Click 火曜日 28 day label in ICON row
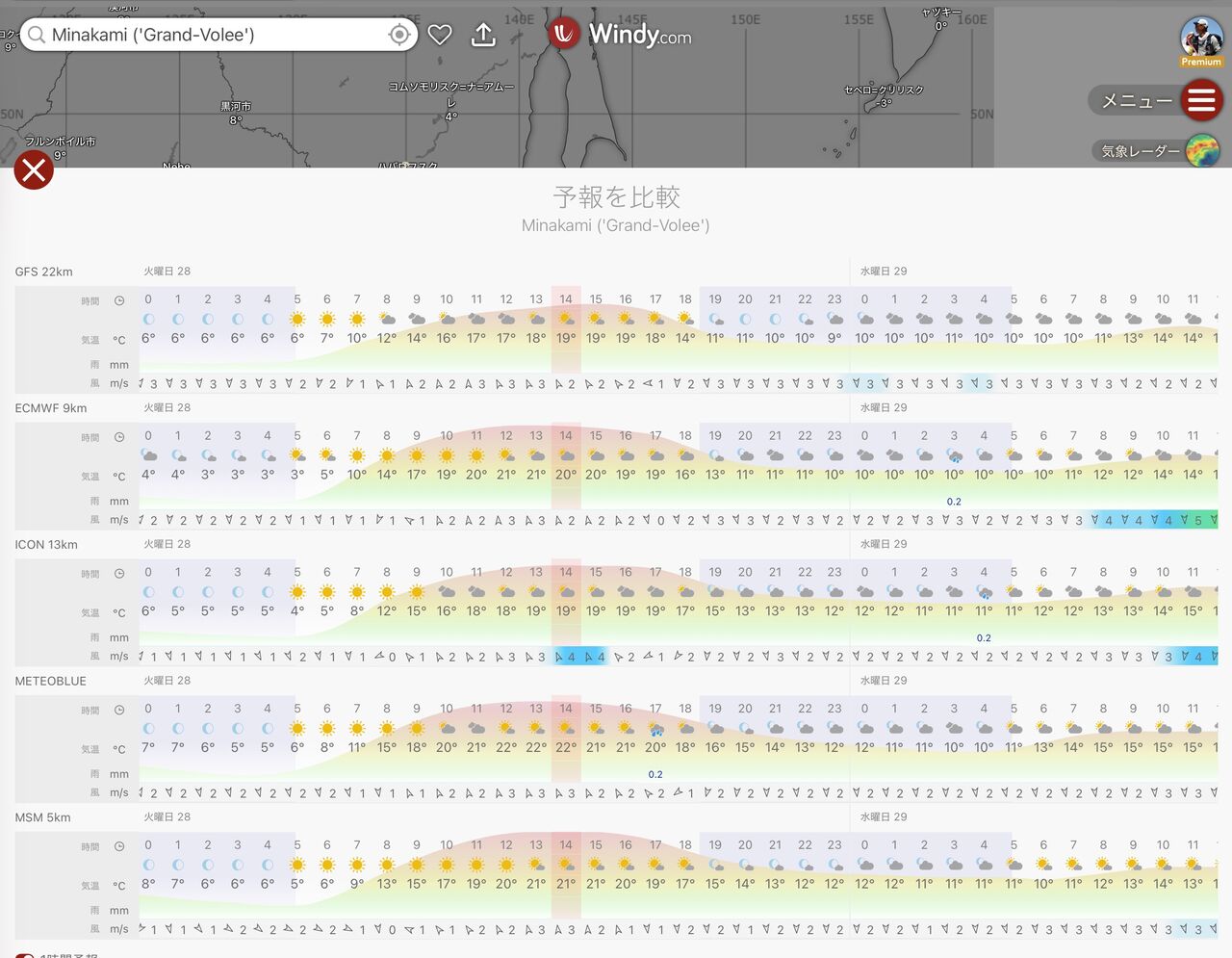 coord(167,544)
